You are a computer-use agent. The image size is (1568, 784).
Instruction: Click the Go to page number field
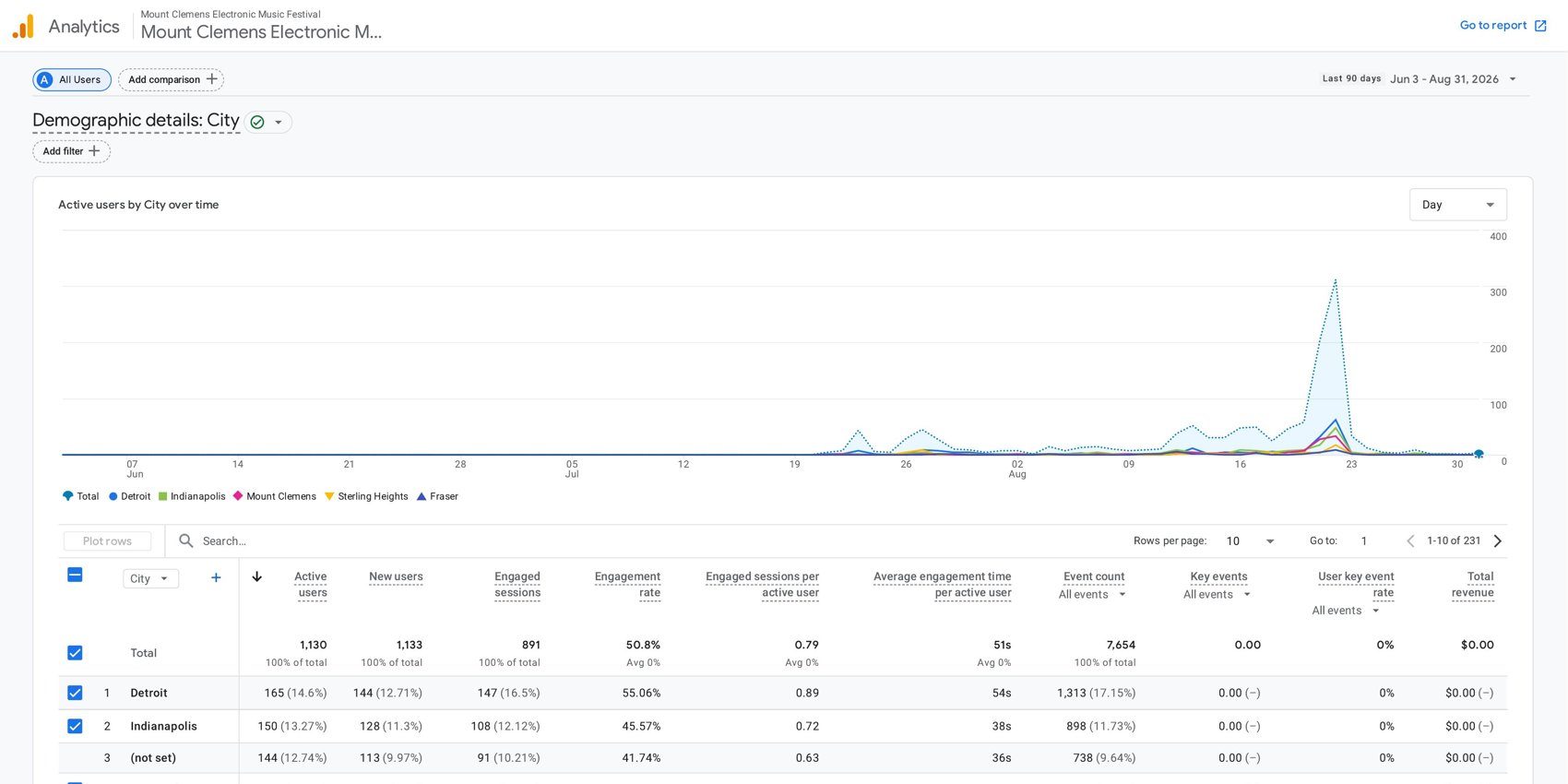coord(1364,541)
